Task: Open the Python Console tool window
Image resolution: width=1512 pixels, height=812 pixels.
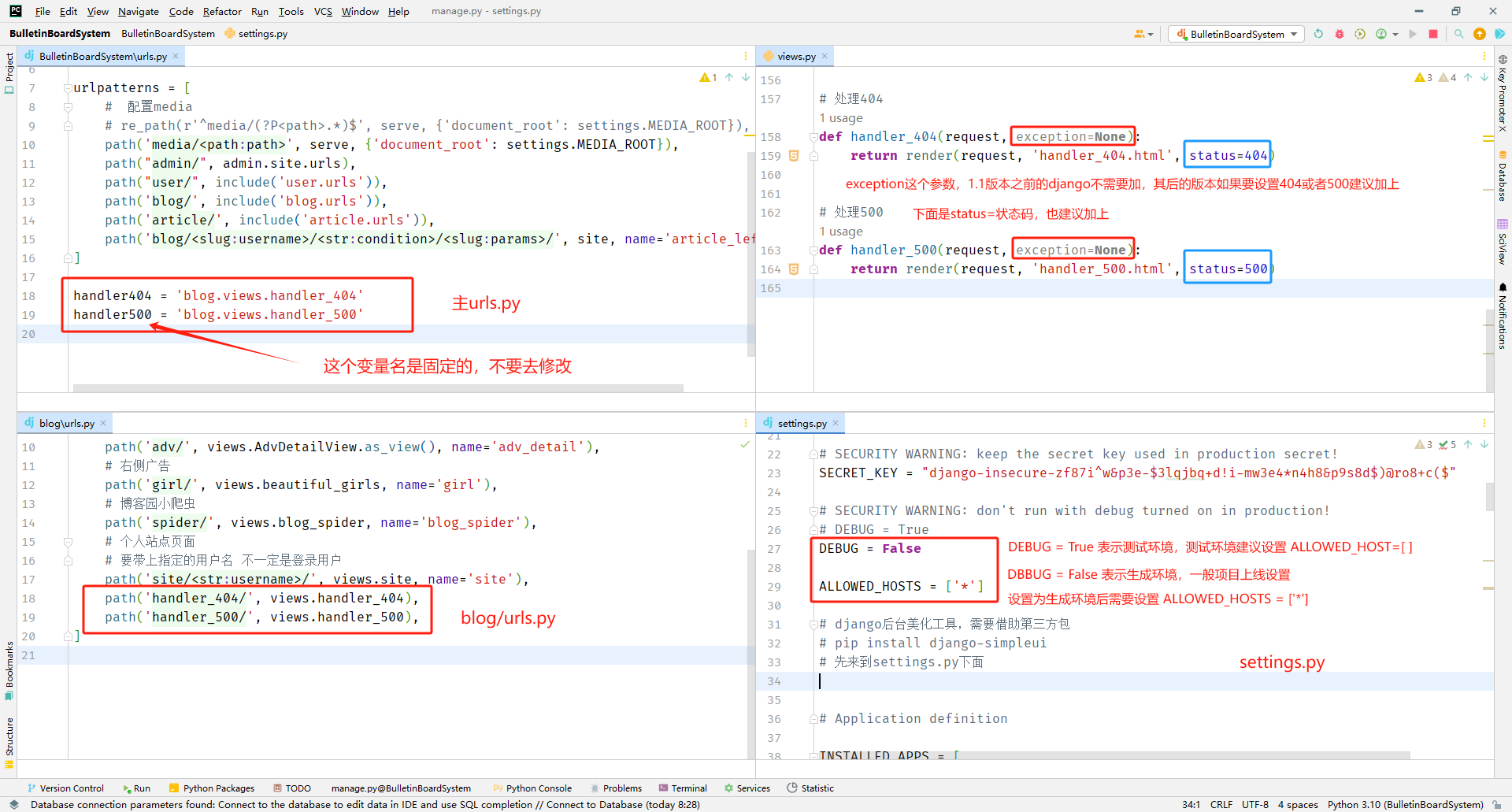Action: click(532, 788)
